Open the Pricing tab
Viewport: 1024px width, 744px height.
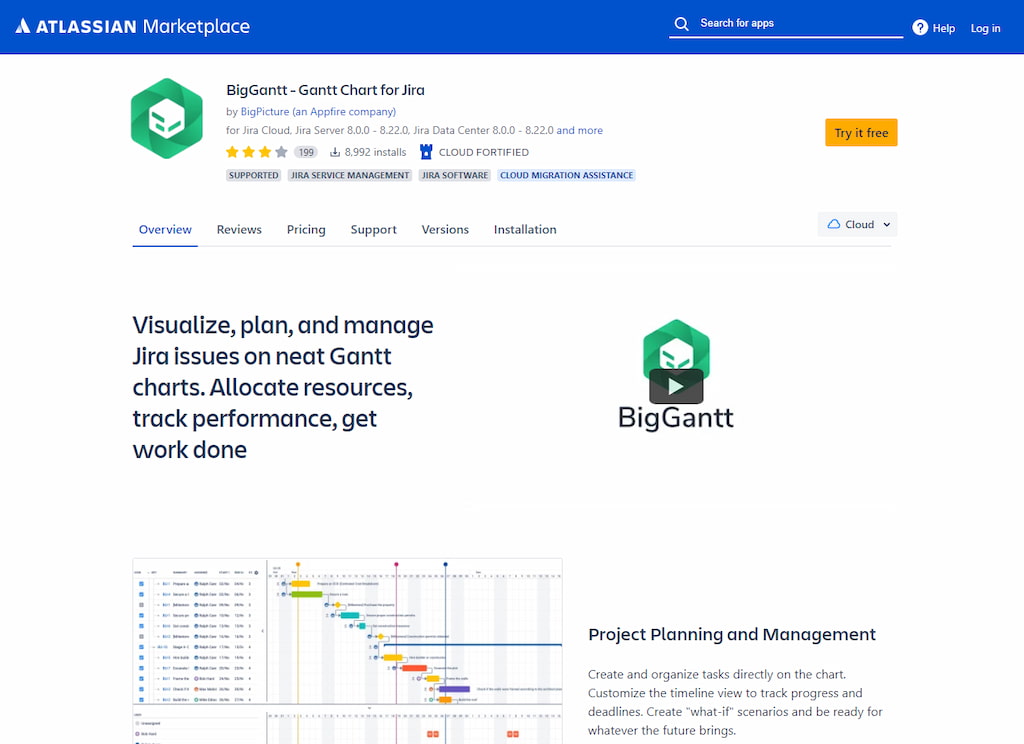pos(306,229)
